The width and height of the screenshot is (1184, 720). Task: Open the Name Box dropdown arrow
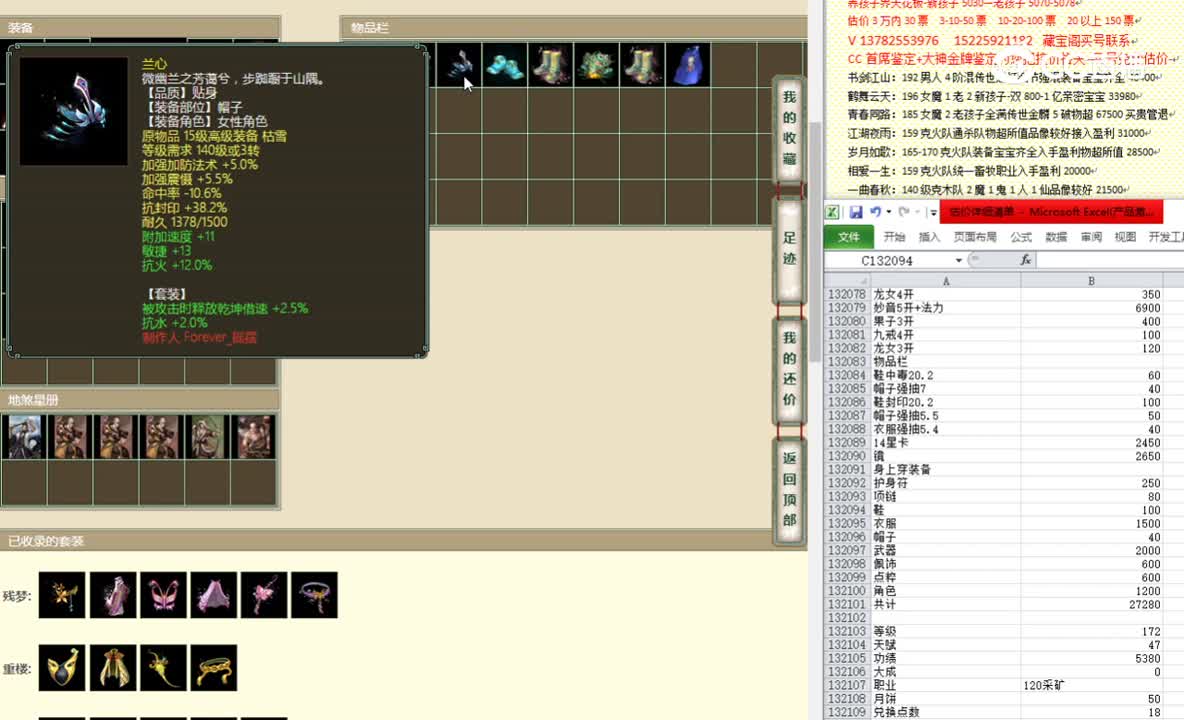pos(959,260)
